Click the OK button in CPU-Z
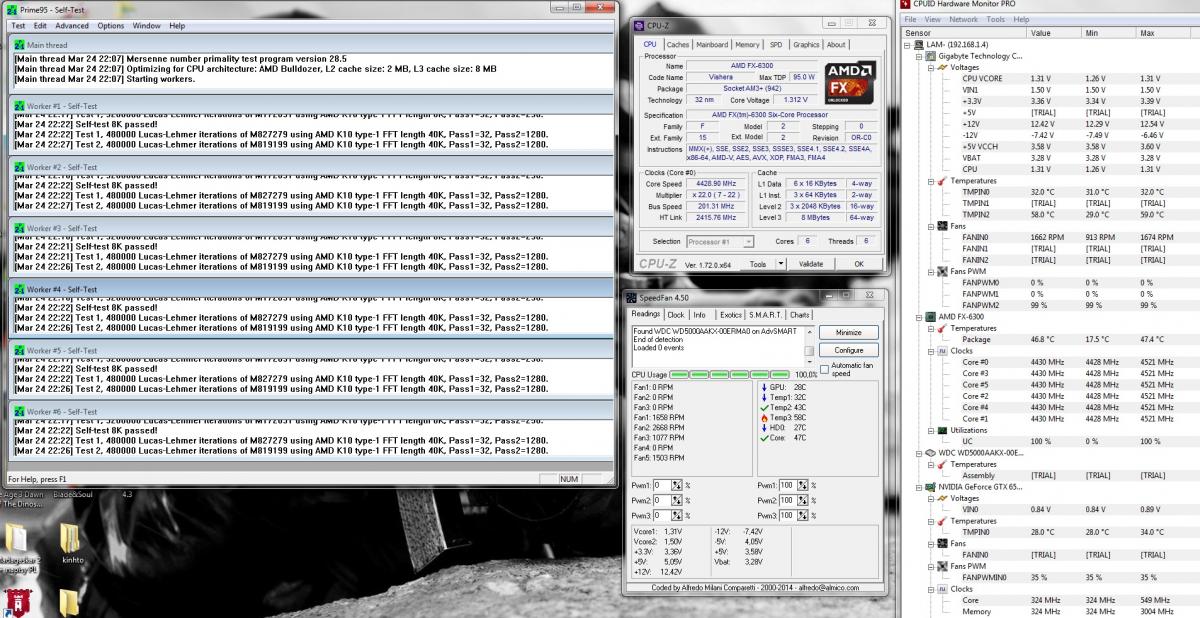The height and width of the screenshot is (618, 1200). point(858,264)
